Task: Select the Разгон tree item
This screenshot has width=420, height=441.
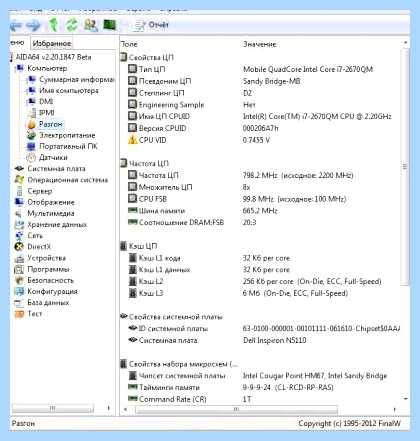Action: (x=50, y=124)
